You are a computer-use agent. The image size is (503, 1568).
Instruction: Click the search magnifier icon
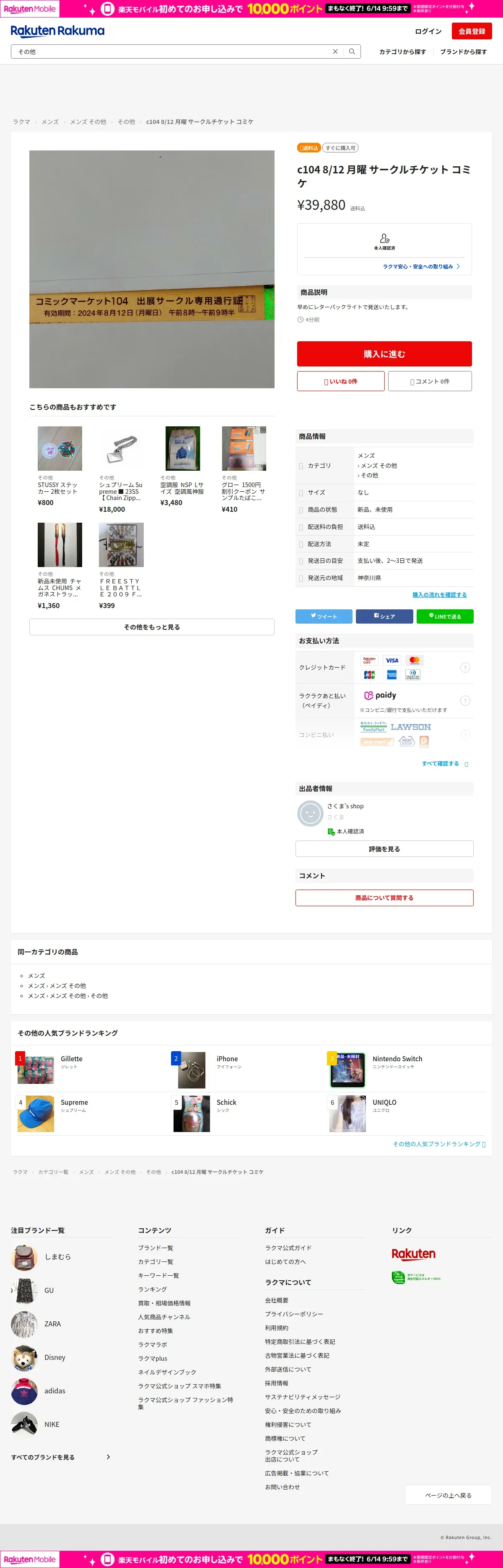pyautogui.click(x=351, y=52)
